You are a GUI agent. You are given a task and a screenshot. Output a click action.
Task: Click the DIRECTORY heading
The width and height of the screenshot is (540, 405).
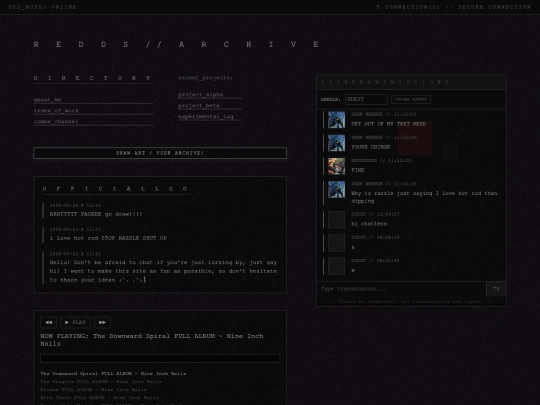(93, 78)
